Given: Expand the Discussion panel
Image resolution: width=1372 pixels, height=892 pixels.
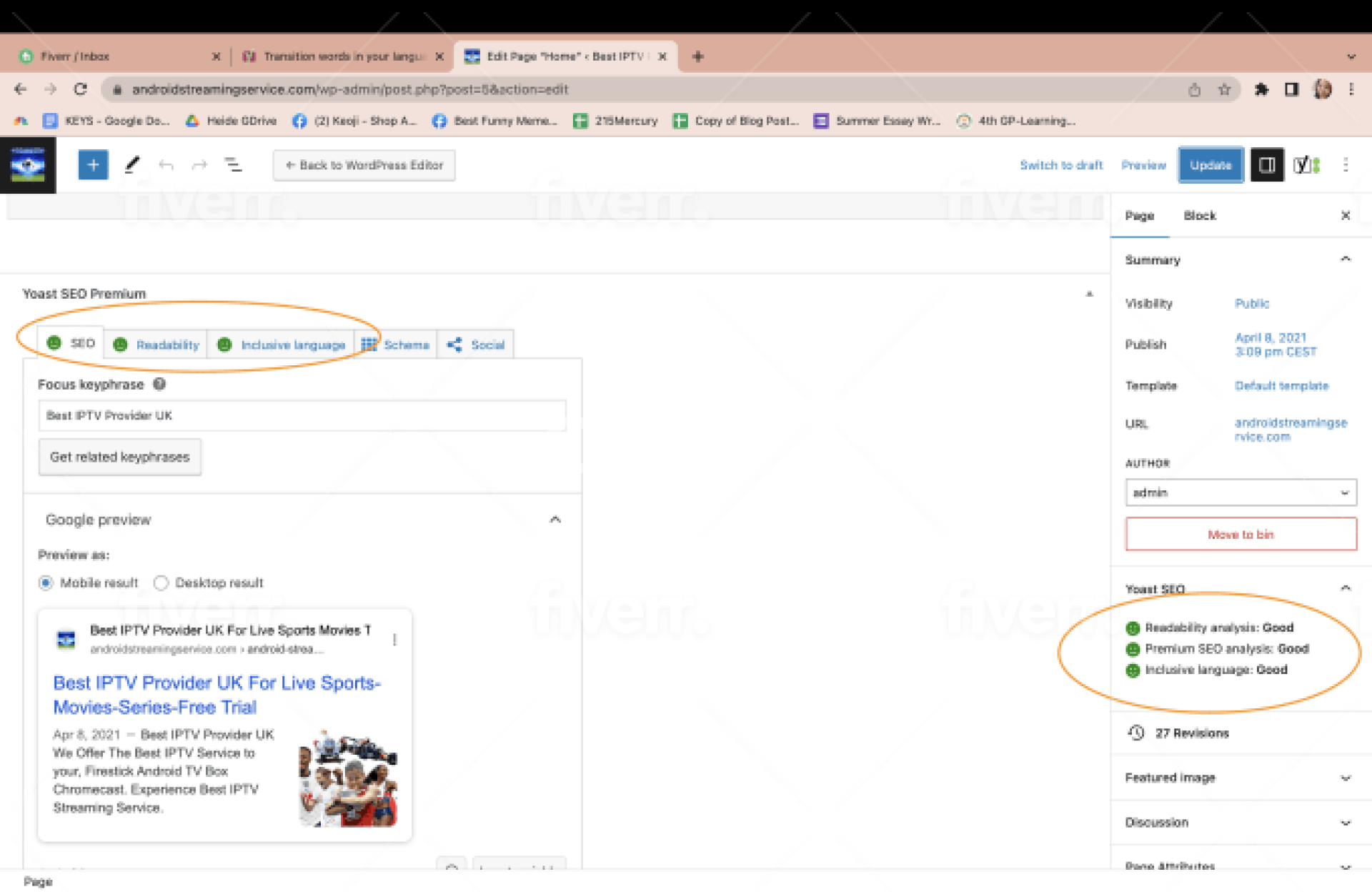Looking at the screenshot, I should tap(1240, 822).
